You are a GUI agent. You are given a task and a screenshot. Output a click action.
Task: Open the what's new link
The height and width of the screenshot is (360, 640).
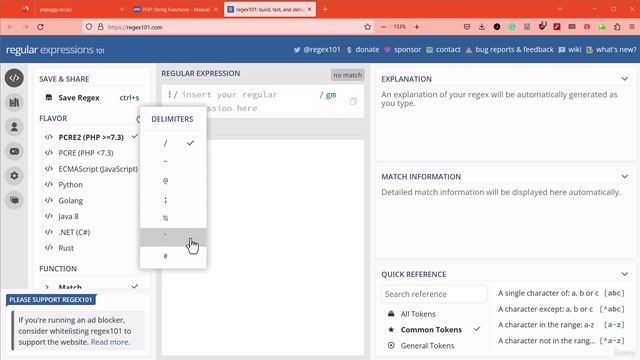pos(611,50)
